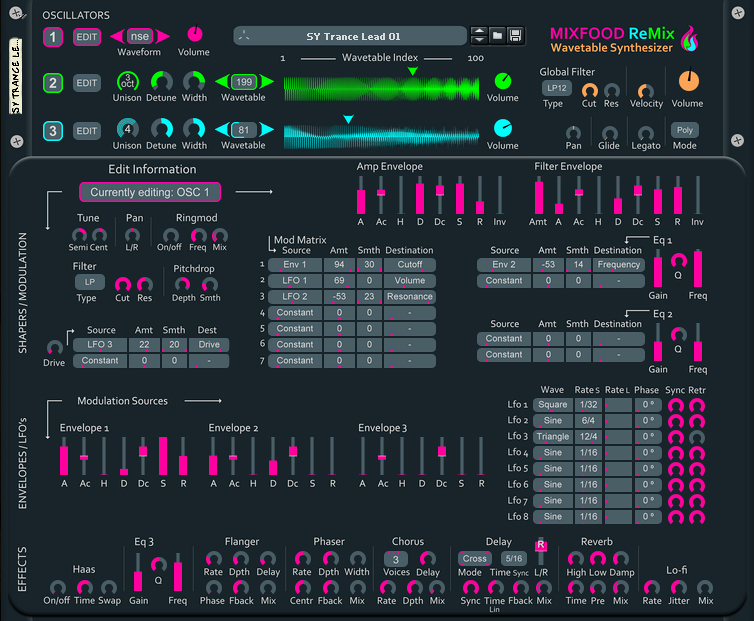The image size is (754, 621).
Task: Open the LP filter type dropdown in Shapers
Action: 90,282
